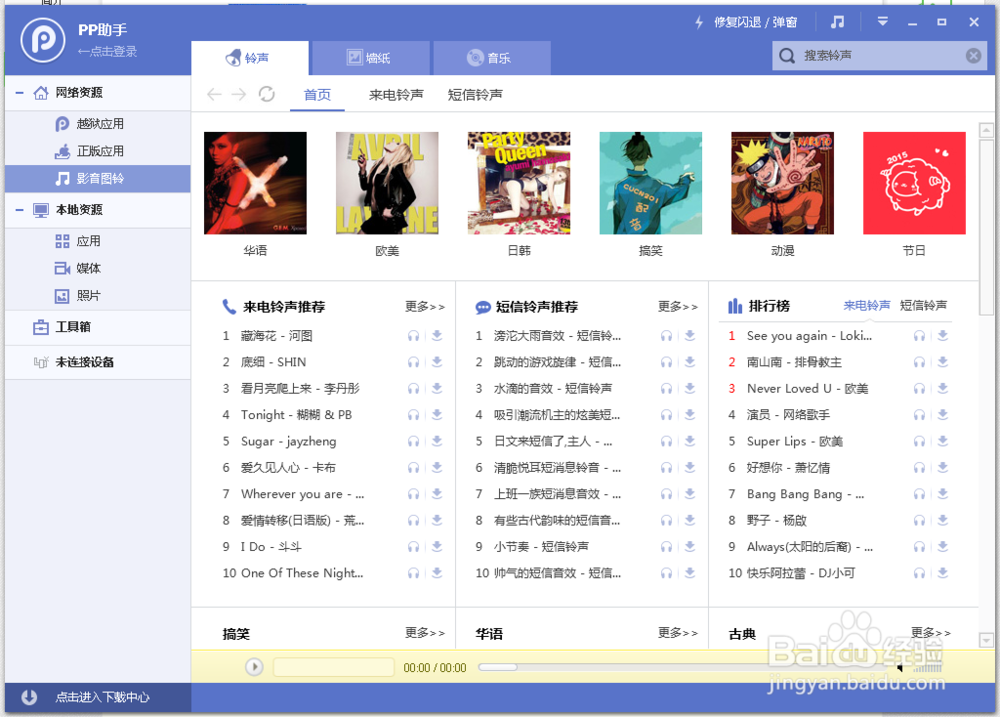
Task: Collapse the 网络资源 tree section
Action: (20, 93)
